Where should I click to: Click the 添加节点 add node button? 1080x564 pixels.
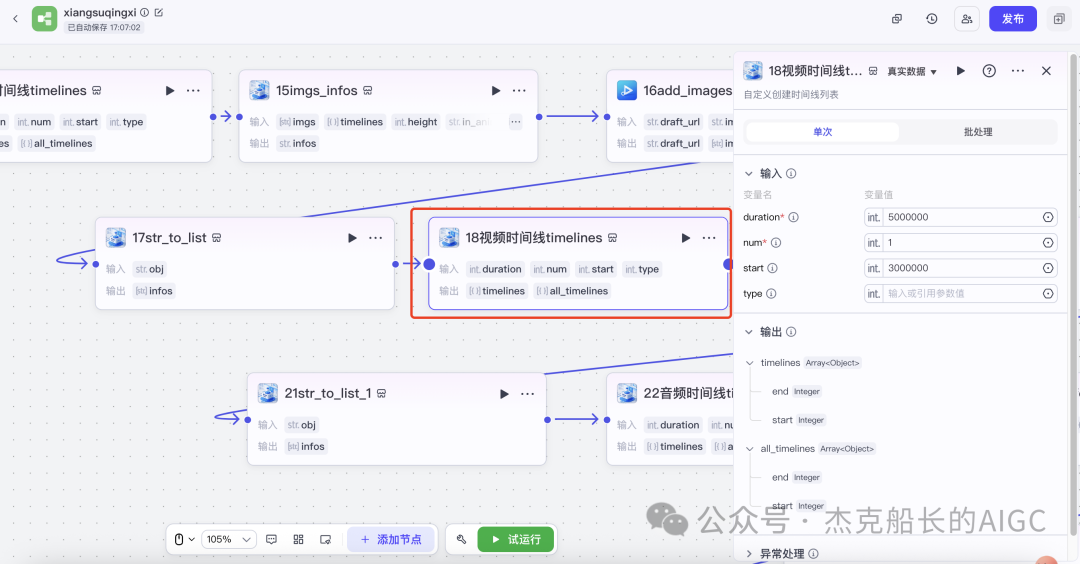[x=391, y=539]
